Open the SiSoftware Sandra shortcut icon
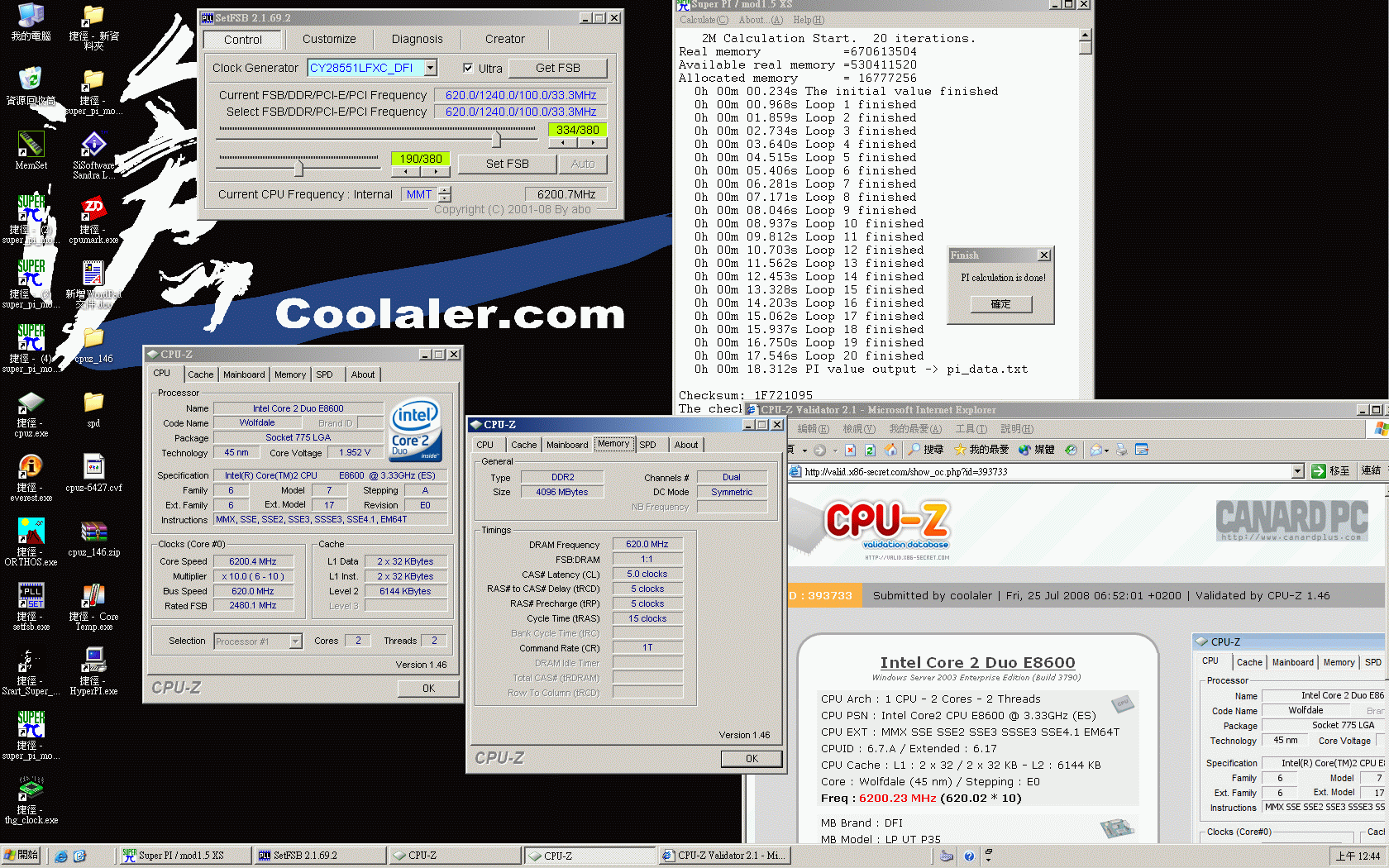Screen dimensions: 1389x868 93,144
